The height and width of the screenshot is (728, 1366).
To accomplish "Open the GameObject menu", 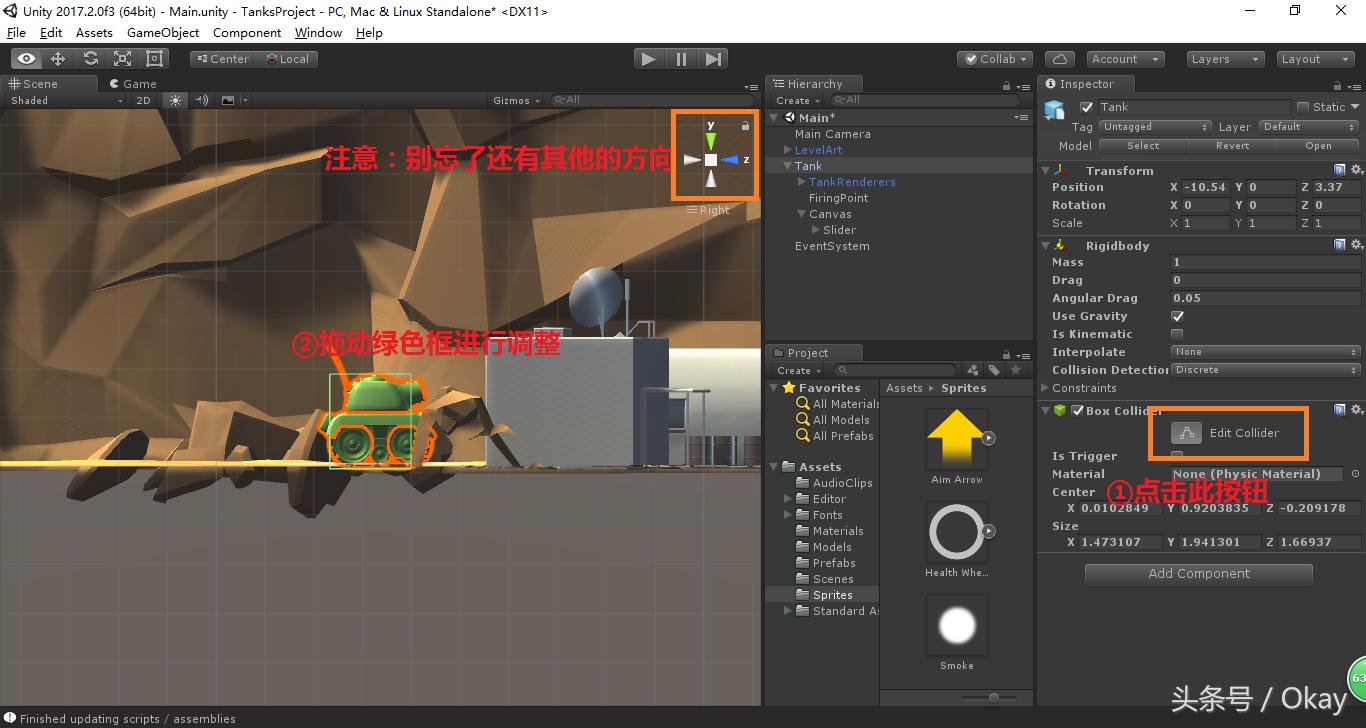I will point(163,32).
